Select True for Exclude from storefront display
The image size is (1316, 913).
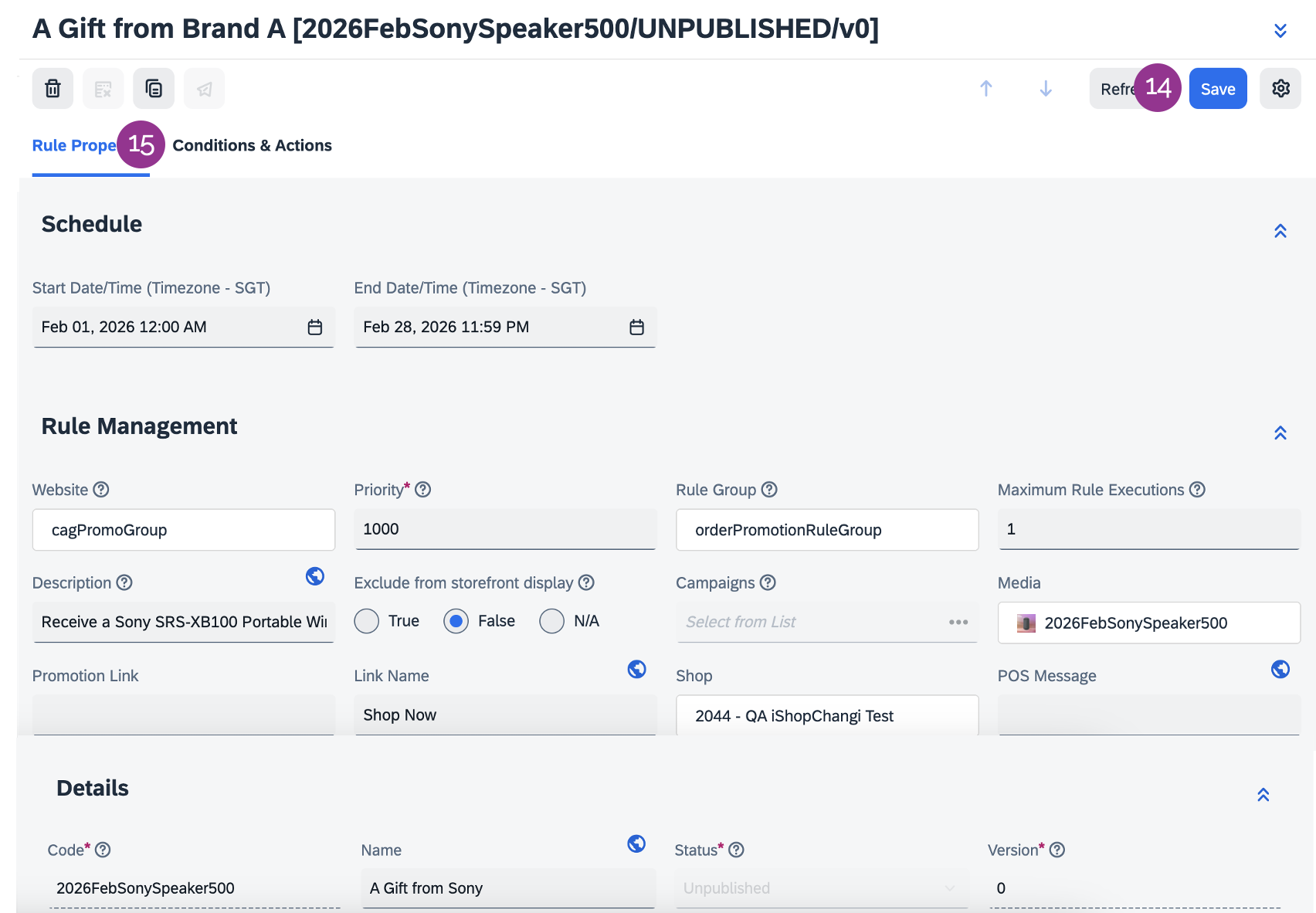coord(367,621)
